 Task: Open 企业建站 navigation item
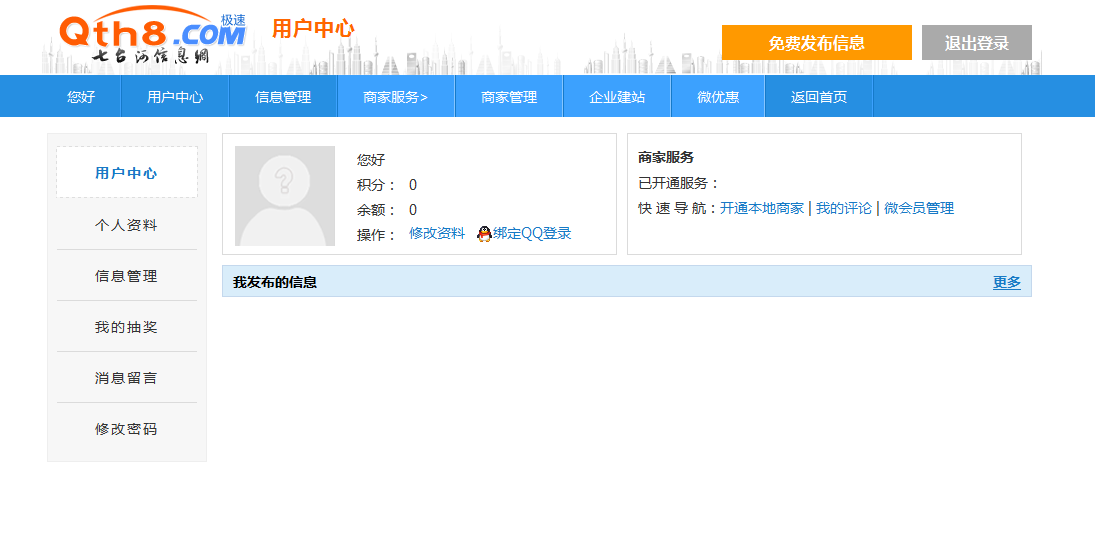(x=617, y=97)
